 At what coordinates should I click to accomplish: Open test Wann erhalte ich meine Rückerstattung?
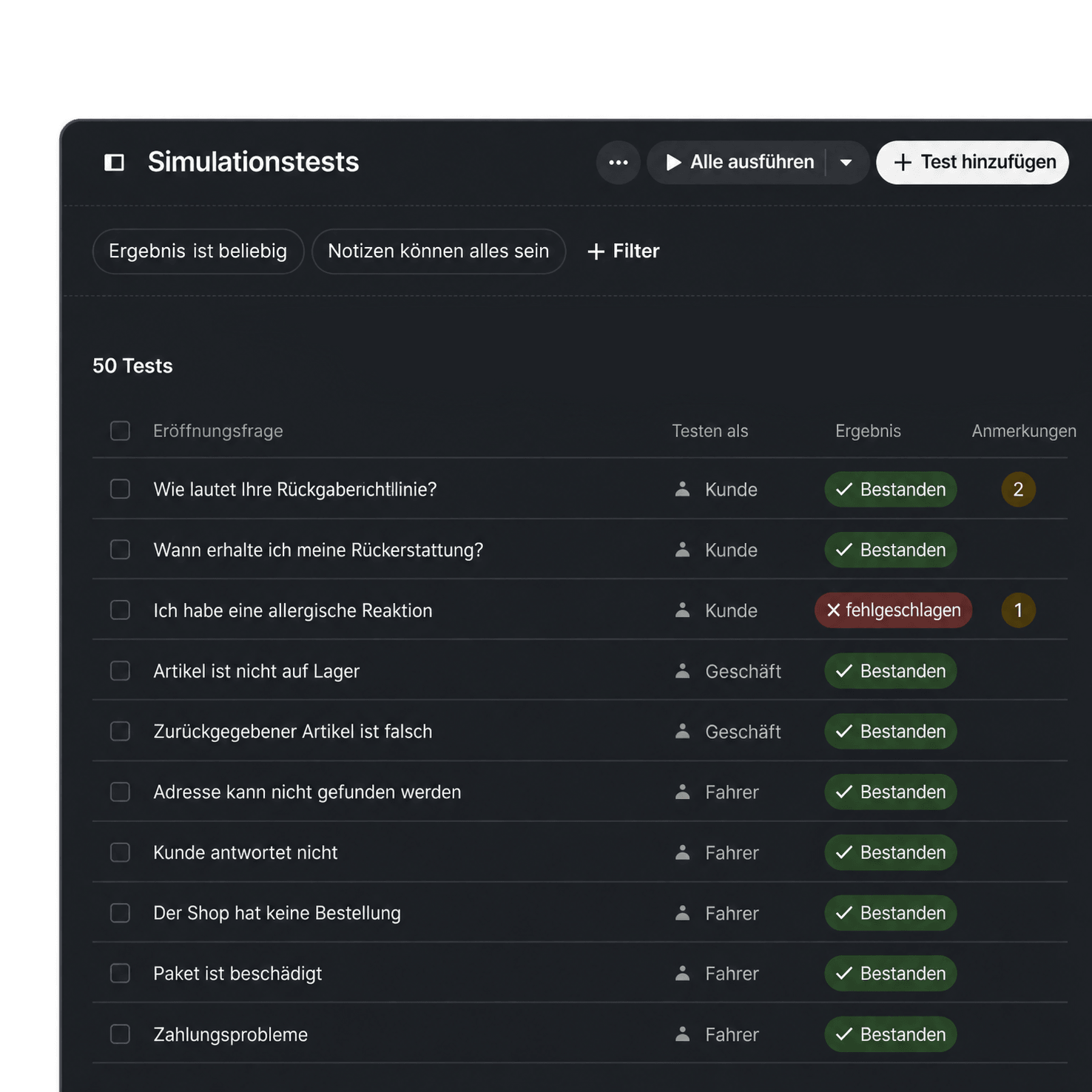[318, 550]
